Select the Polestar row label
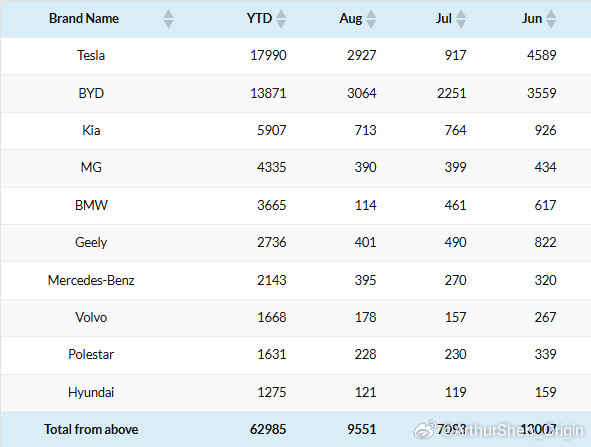Screen dimensions: 591x447 pyautogui.click(x=91, y=355)
